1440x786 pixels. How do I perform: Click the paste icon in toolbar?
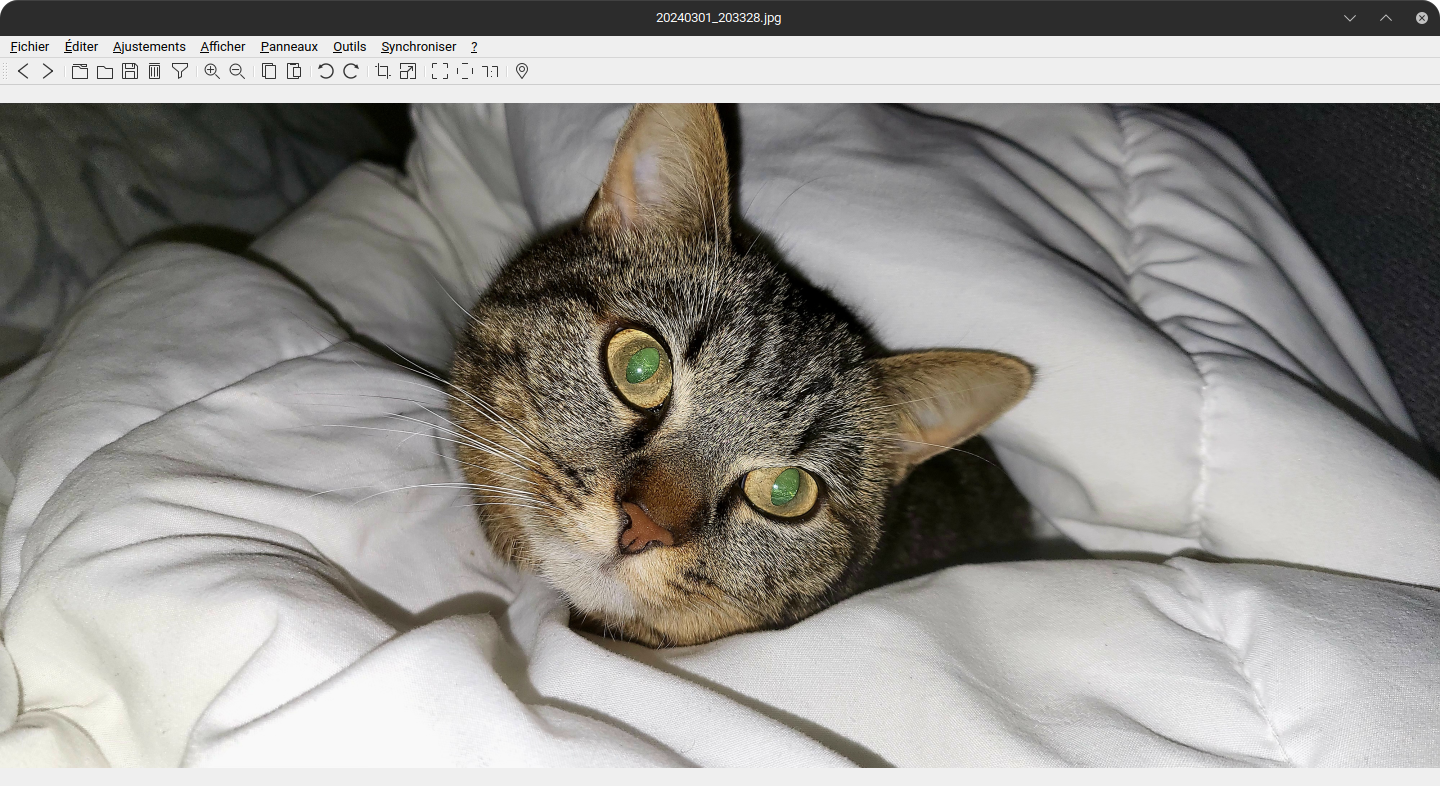coord(294,71)
